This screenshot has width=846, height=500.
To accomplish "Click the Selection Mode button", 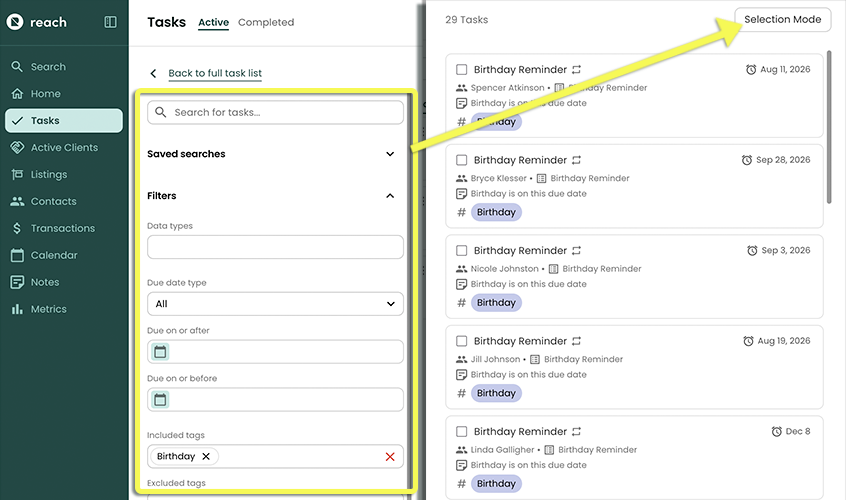I will click(x=782, y=20).
